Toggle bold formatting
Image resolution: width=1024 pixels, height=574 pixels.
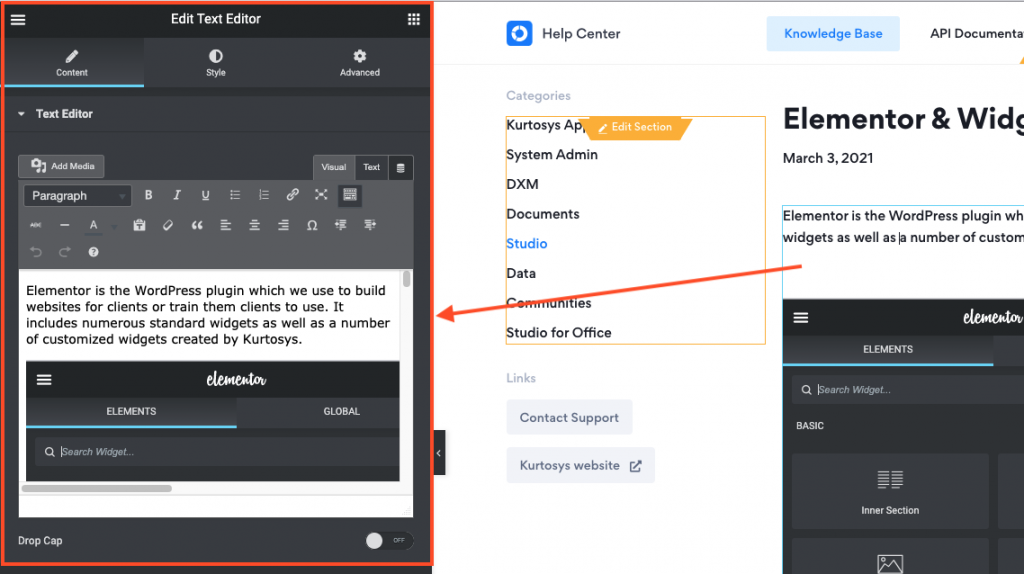[148, 195]
